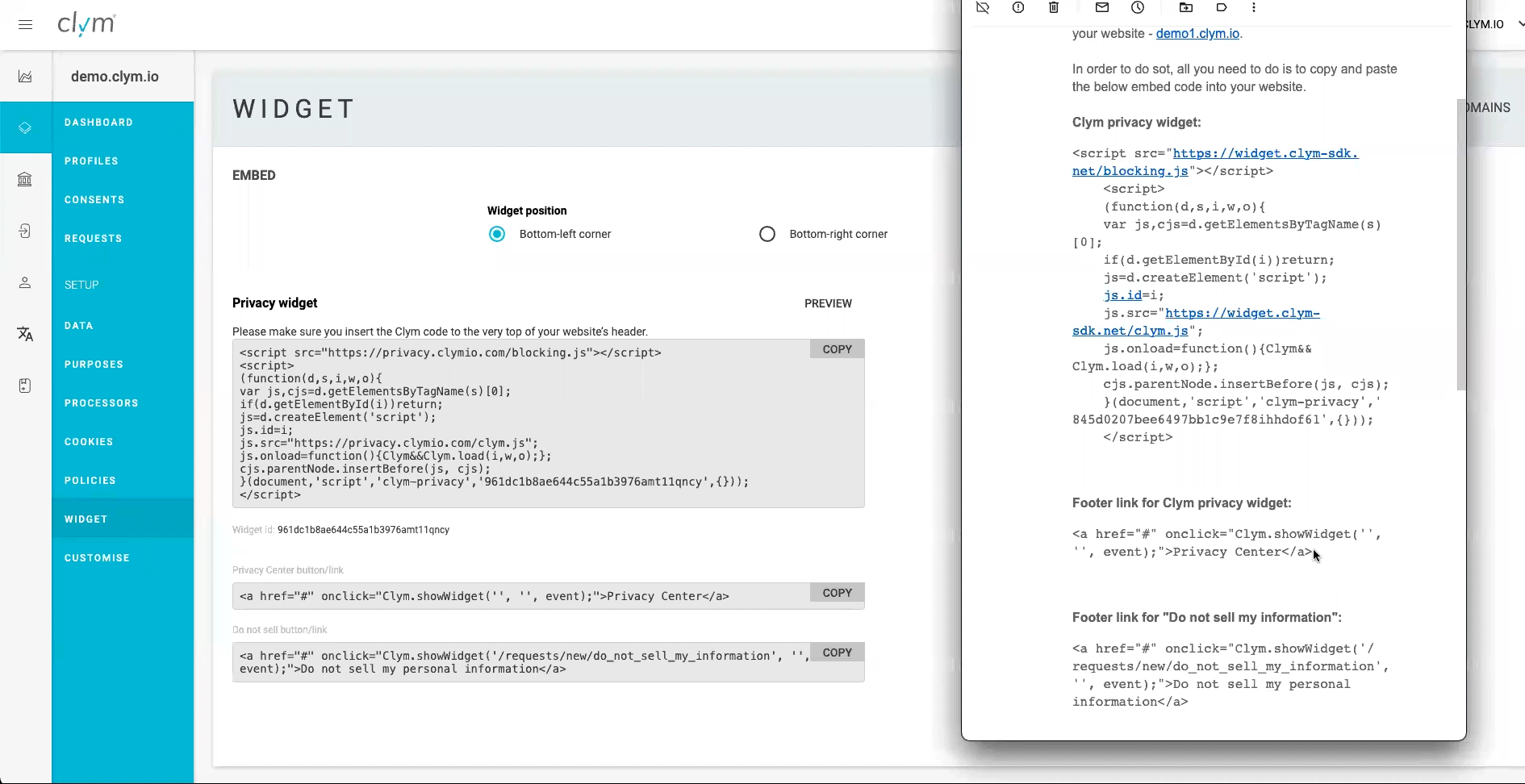Screen dimensions: 1525x784
Task: Open the three-dot more options menu
Action: pyautogui.click(x=1254, y=7)
